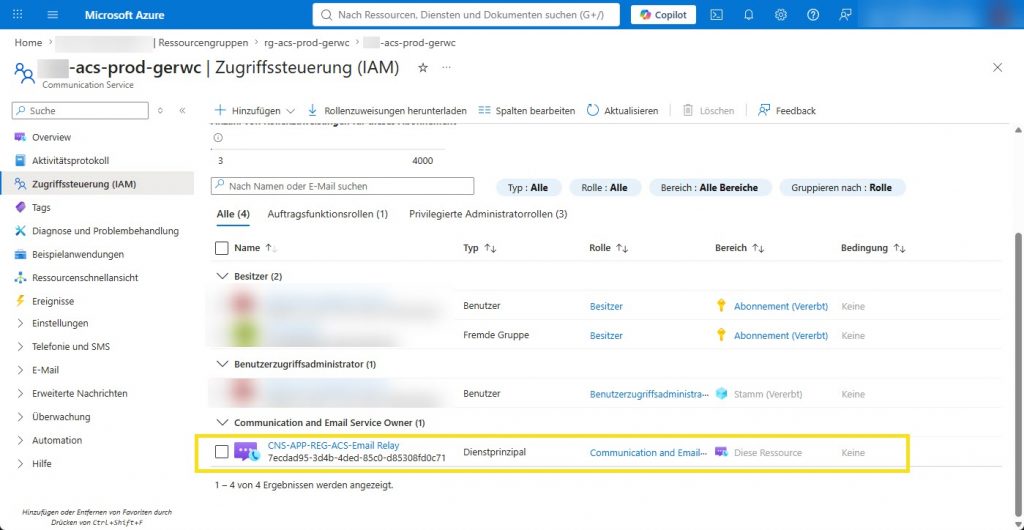Switch to Privilegierte Administratorrollen (3) tab

488,214
